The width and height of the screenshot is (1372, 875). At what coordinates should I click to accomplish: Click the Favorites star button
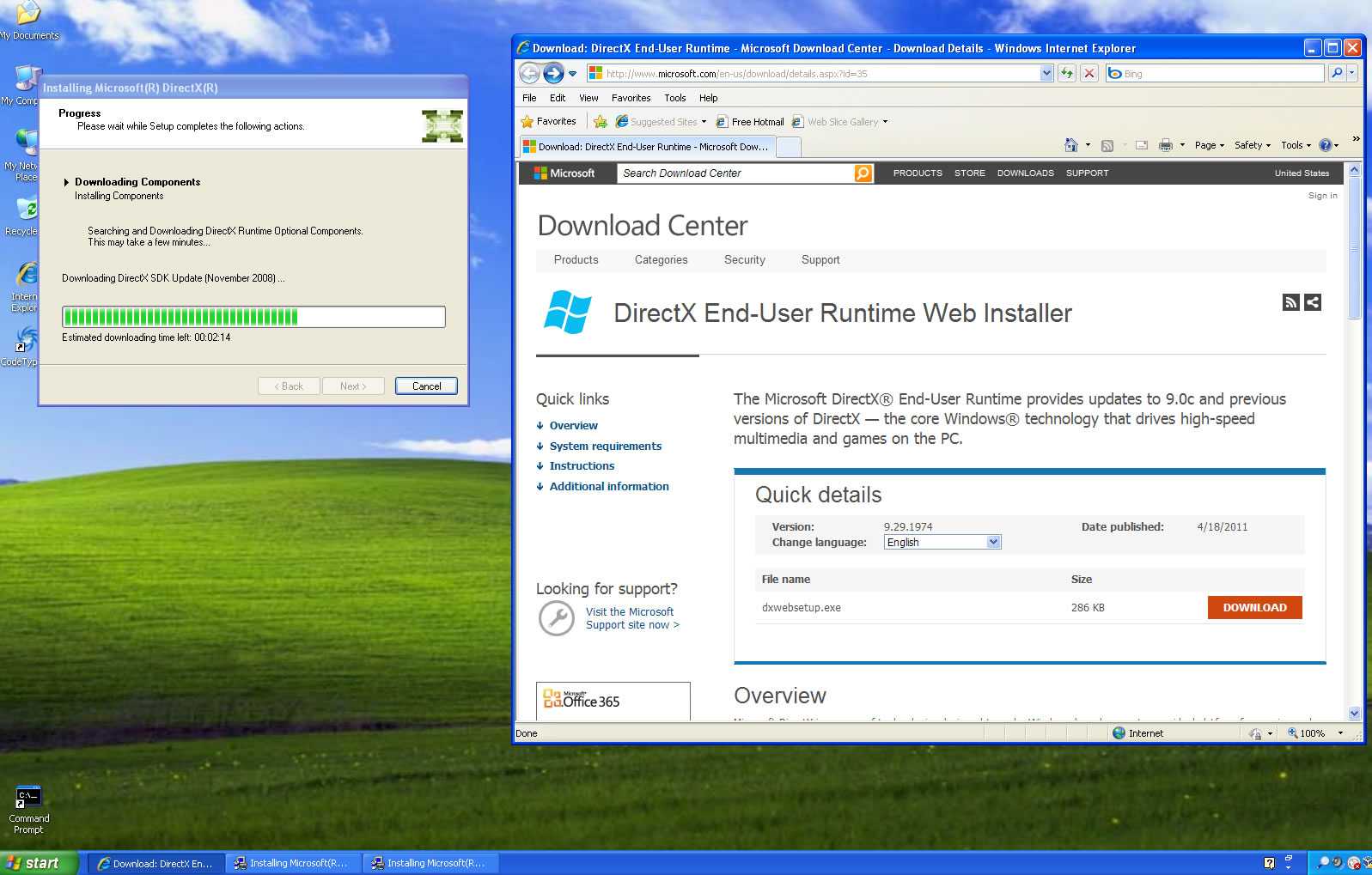coord(548,121)
